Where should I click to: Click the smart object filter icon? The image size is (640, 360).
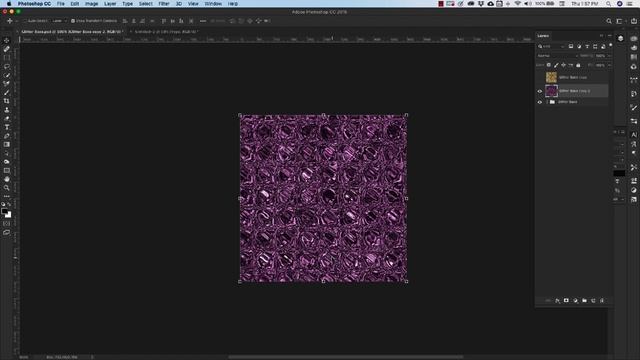[603, 47]
